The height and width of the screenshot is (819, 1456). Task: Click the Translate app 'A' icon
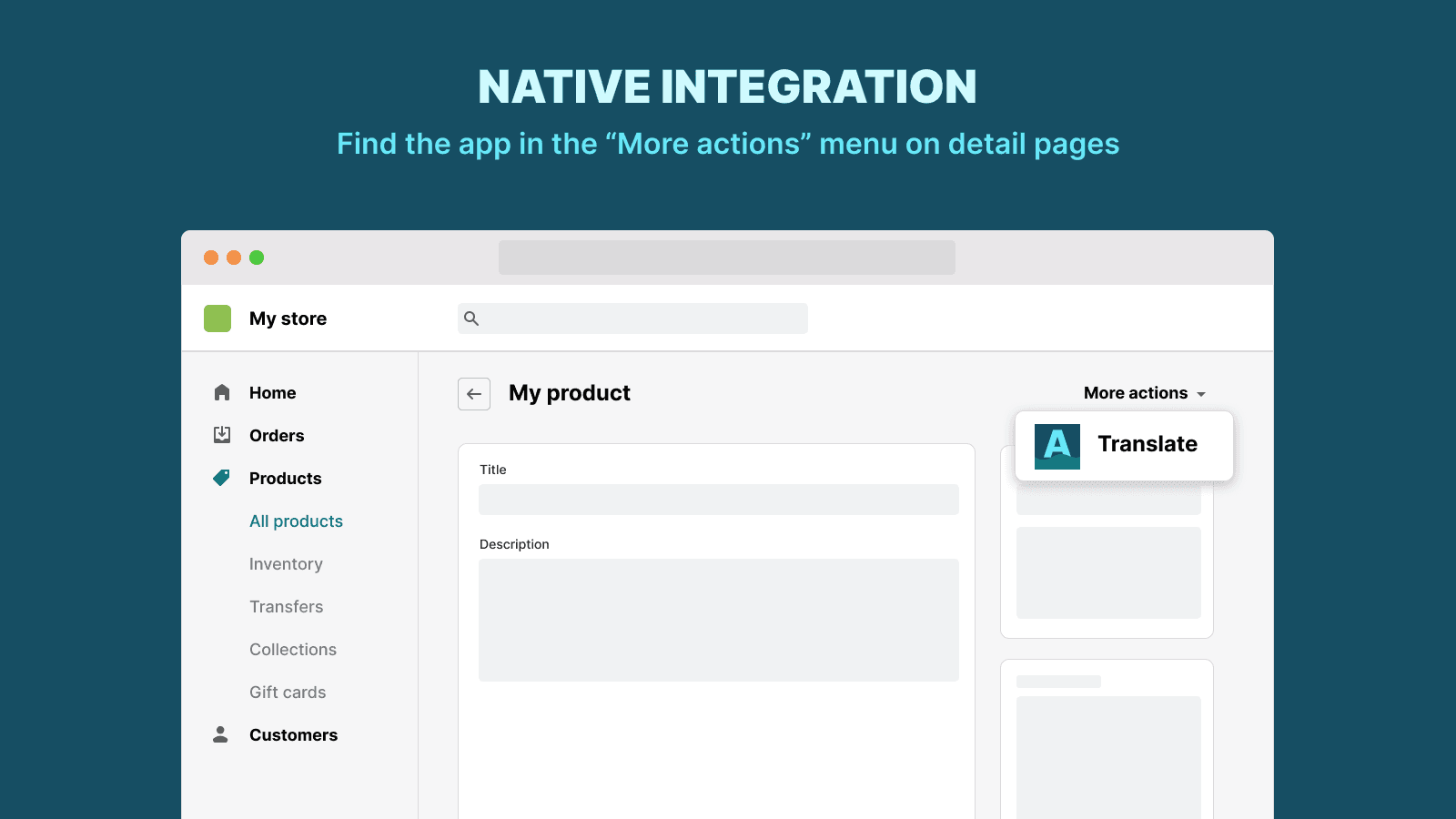pyautogui.click(x=1057, y=445)
